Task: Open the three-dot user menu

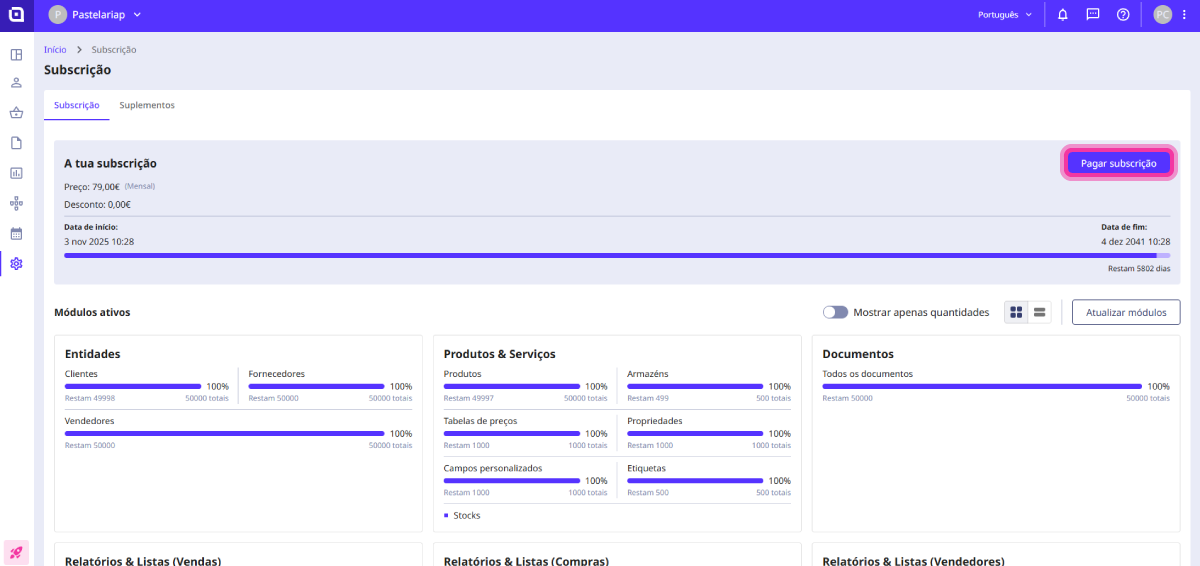Action: 1183,15
